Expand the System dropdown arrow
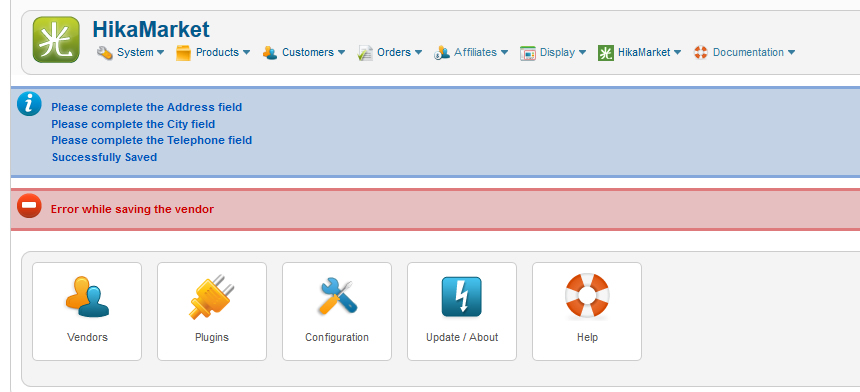Screen dimensions: 860x392 pyautogui.click(x=160, y=53)
